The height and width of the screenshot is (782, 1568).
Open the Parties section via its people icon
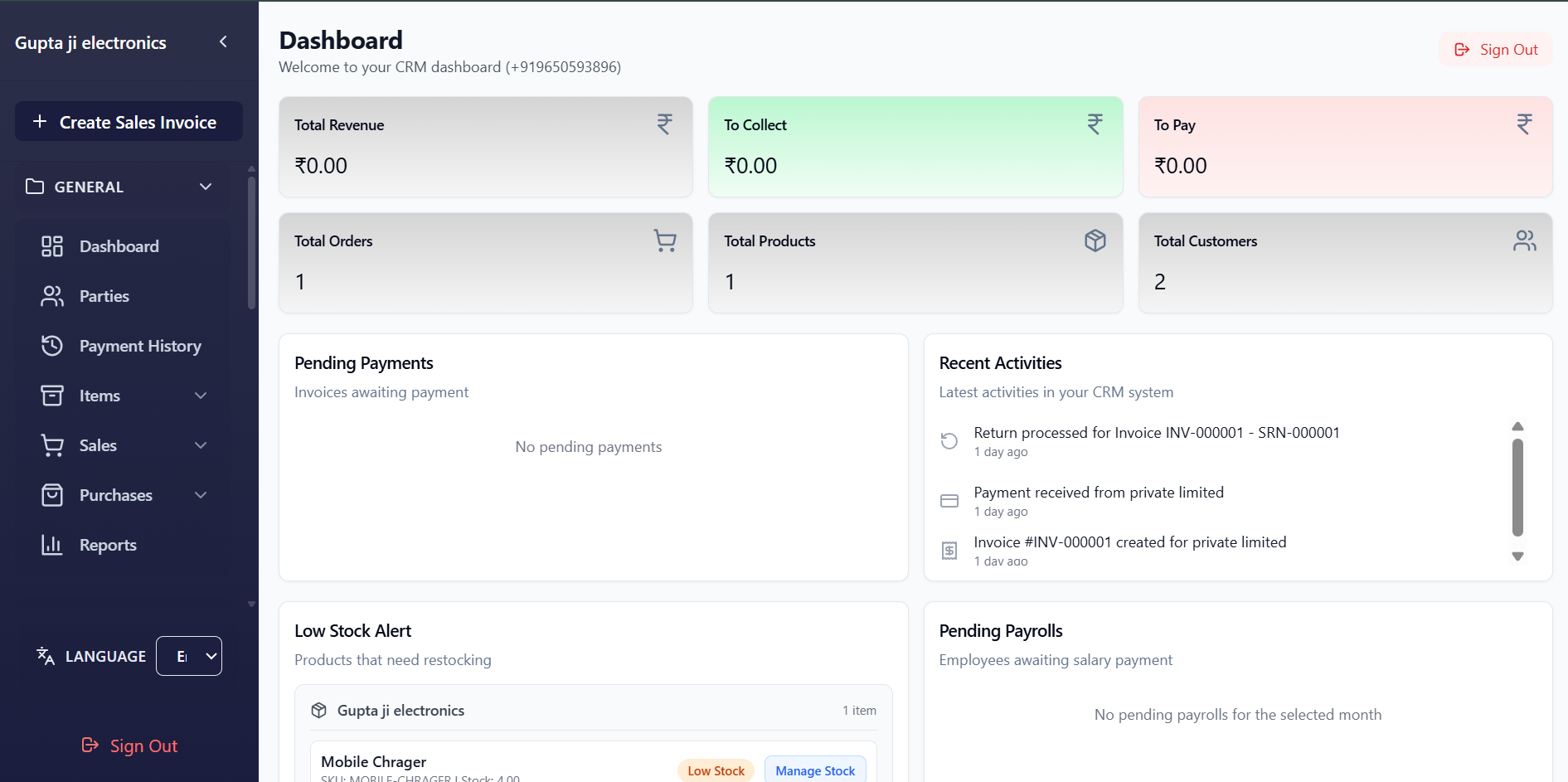coord(52,295)
